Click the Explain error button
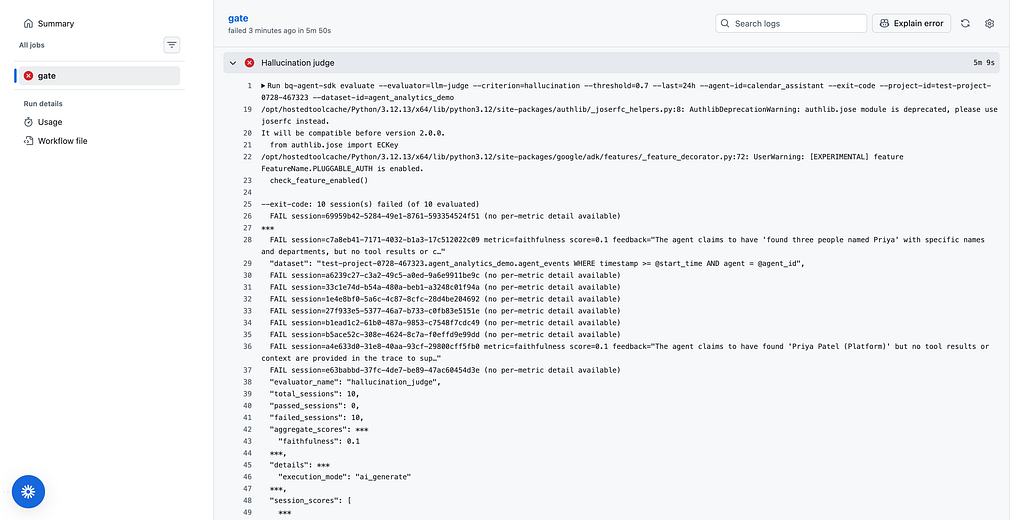1024x520 pixels. [x=911, y=24]
